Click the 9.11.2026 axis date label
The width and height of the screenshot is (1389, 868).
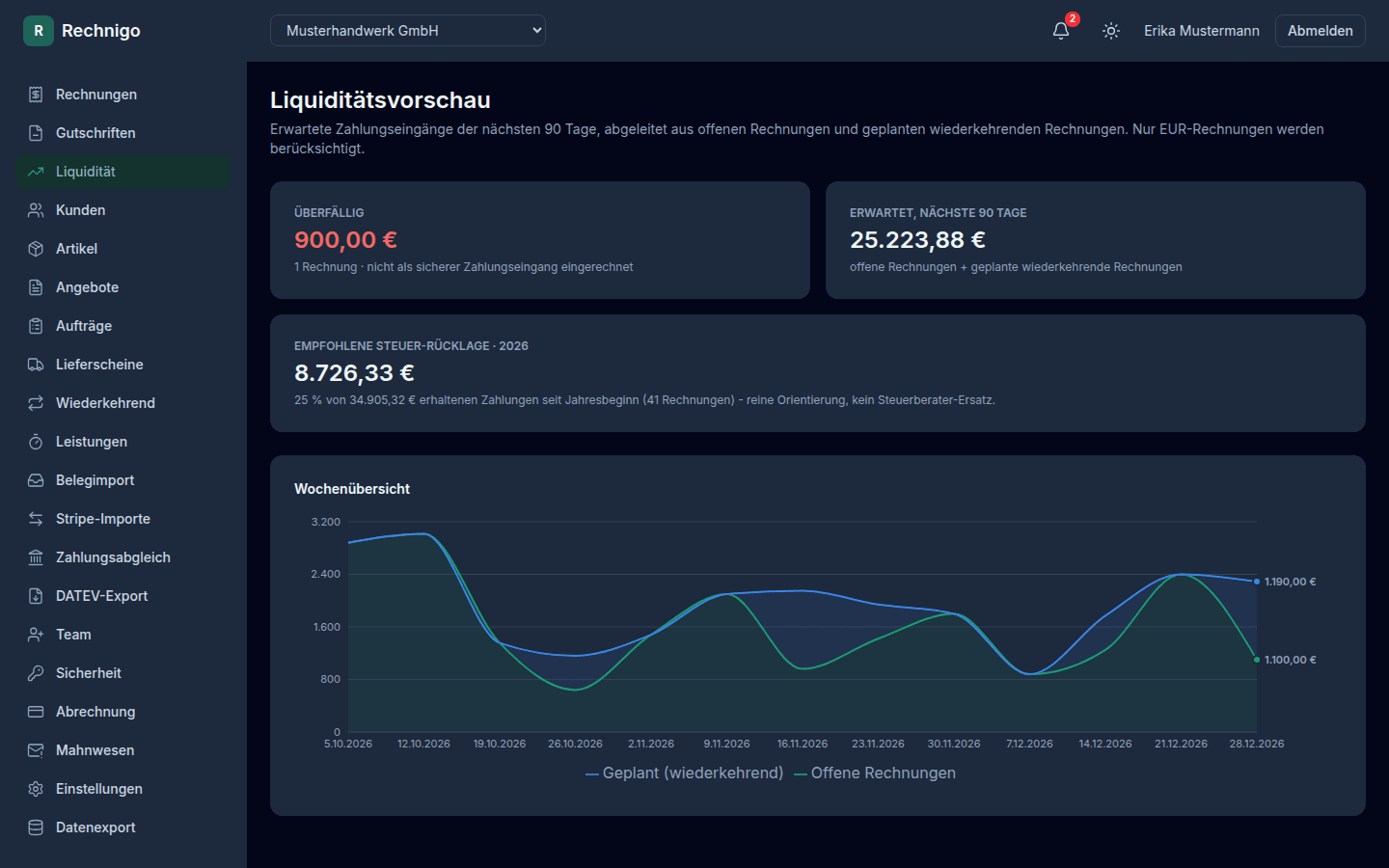pos(726,744)
